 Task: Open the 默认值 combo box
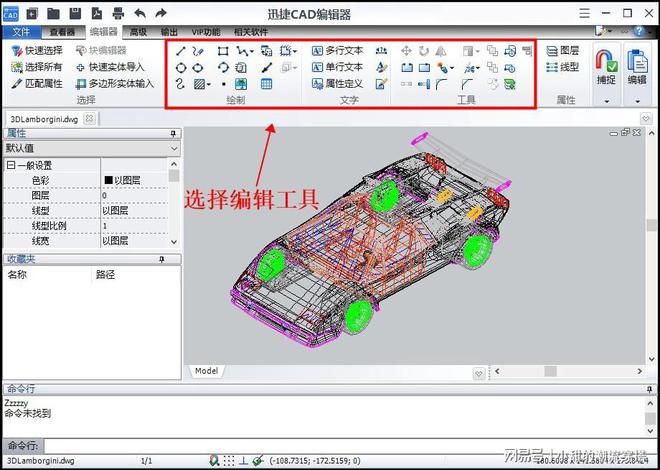pyautogui.click(x=92, y=149)
